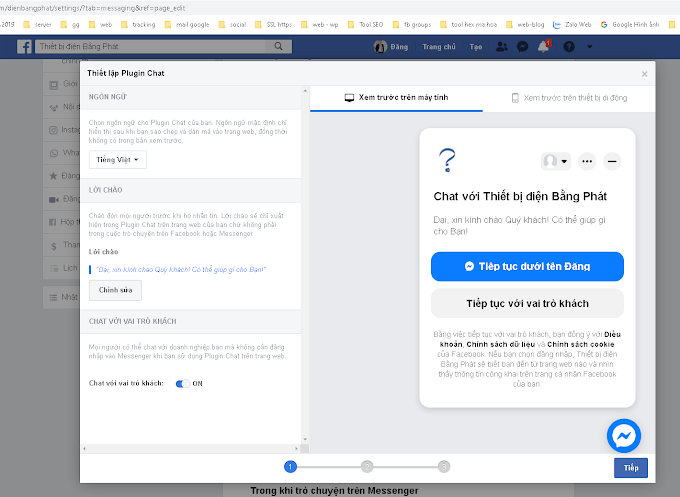Screen dimensions: 680x497
Task: Click the scroll-up arrow of settings panel
Action: coord(305,91)
